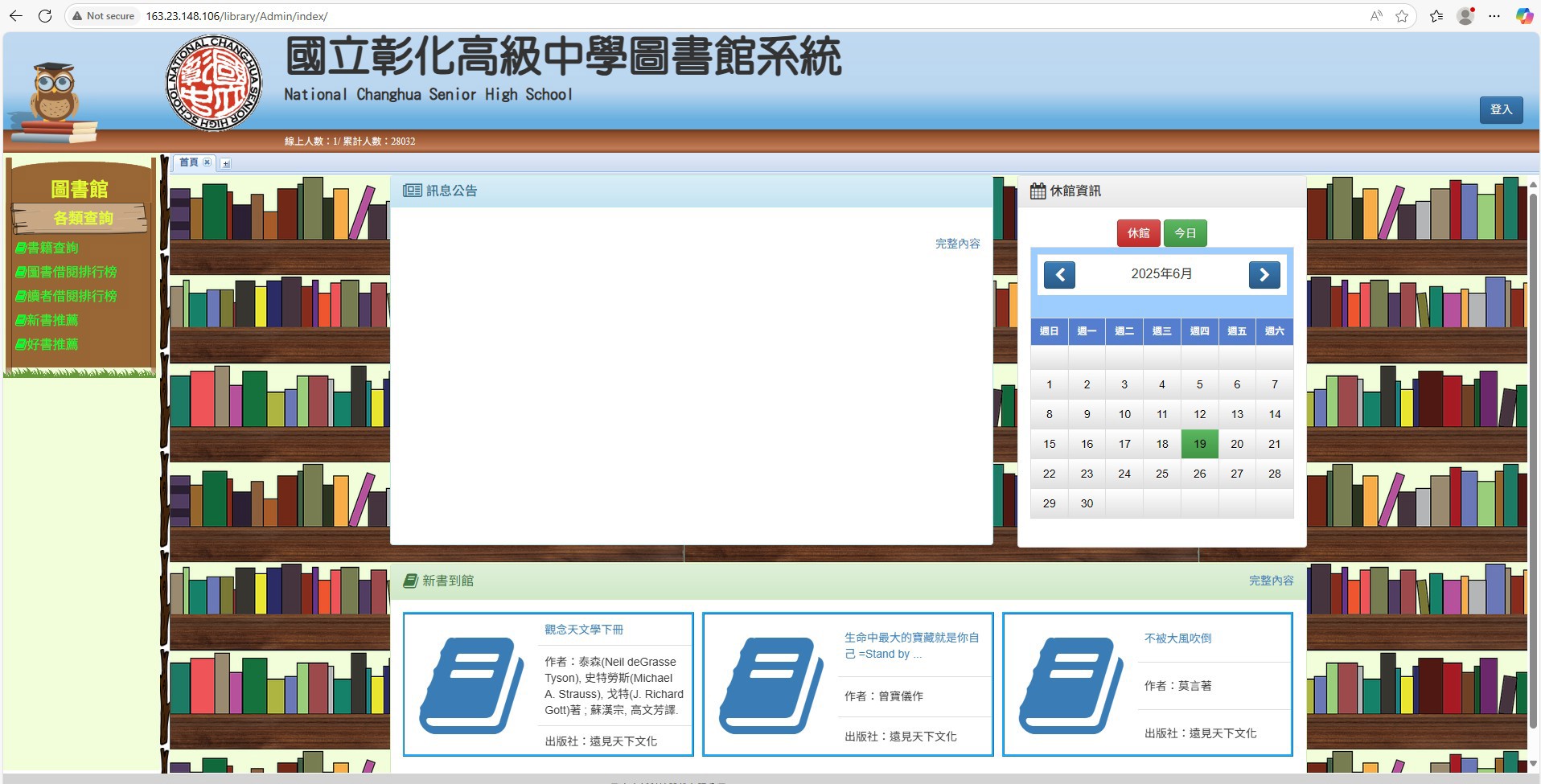Close the 首頁 tab

[207, 162]
